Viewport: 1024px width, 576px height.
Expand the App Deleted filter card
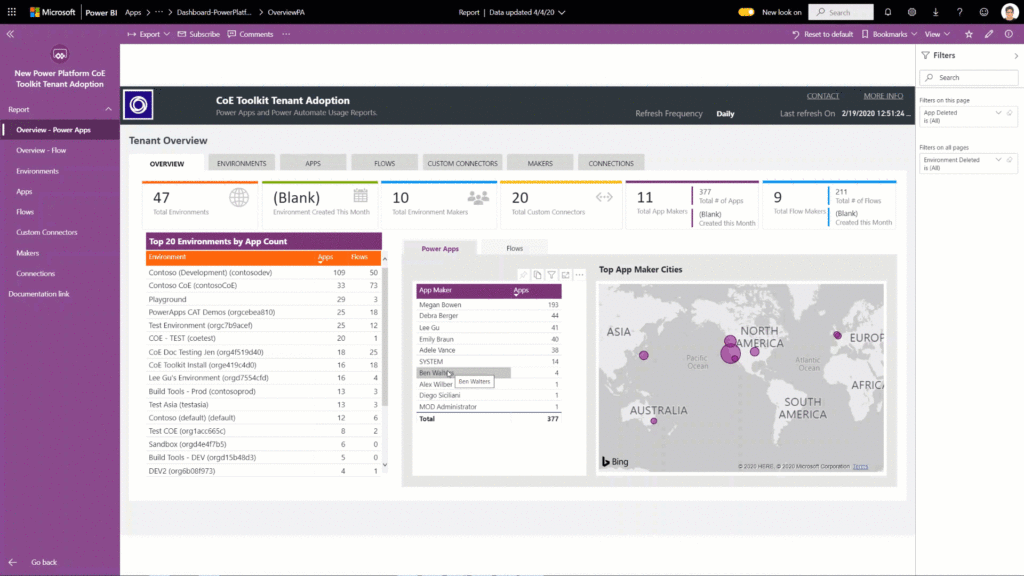click(x=998, y=113)
